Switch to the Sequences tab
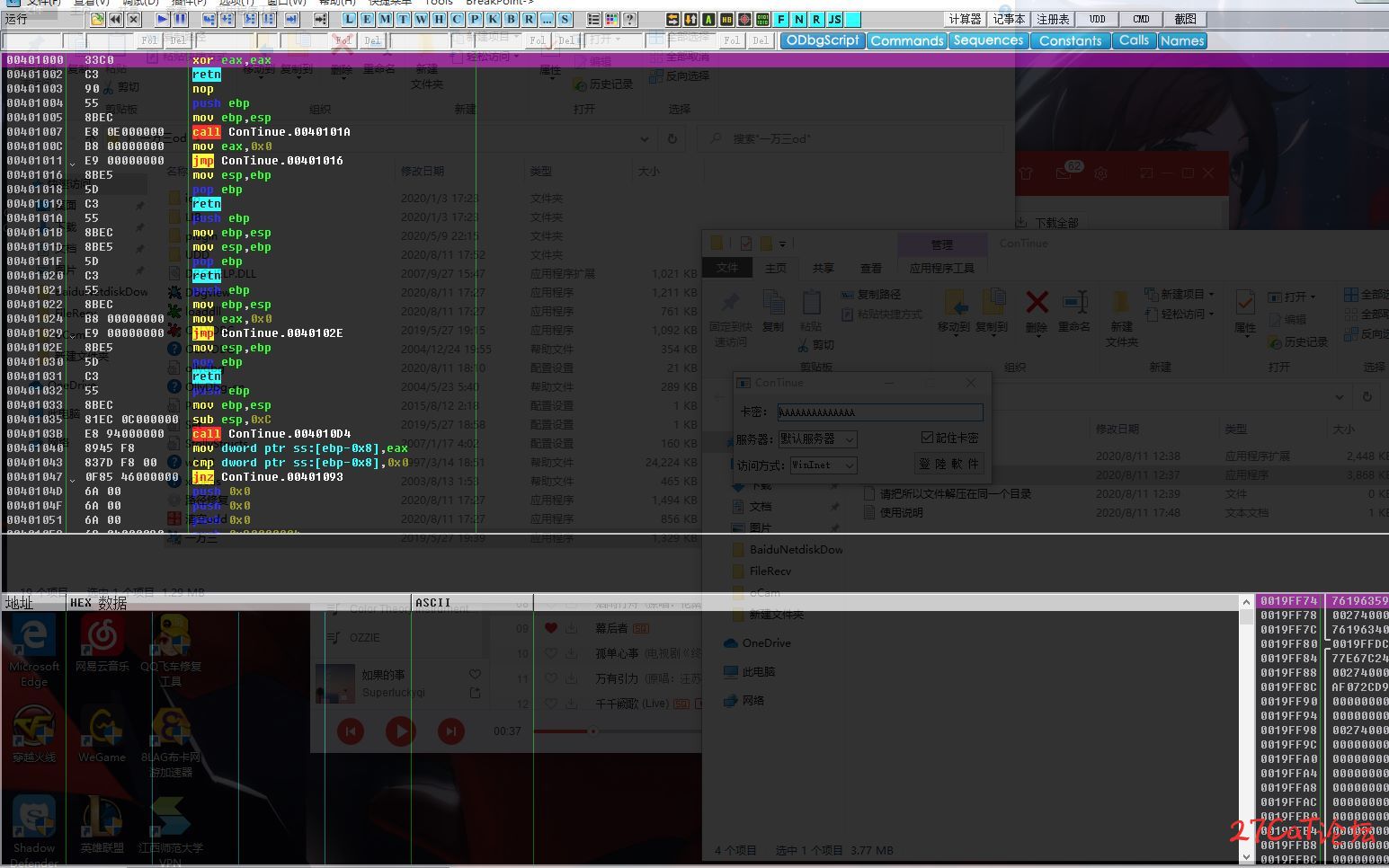Viewport: 1389px width, 868px height. click(x=988, y=40)
